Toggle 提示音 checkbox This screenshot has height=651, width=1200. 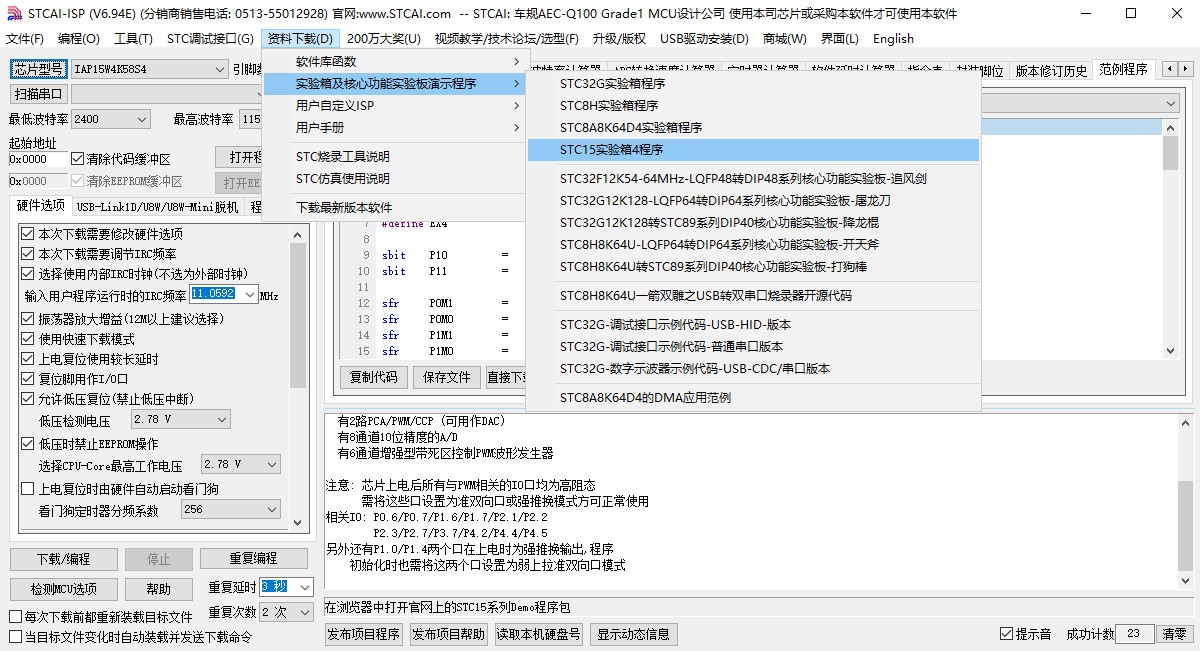(x=1006, y=634)
